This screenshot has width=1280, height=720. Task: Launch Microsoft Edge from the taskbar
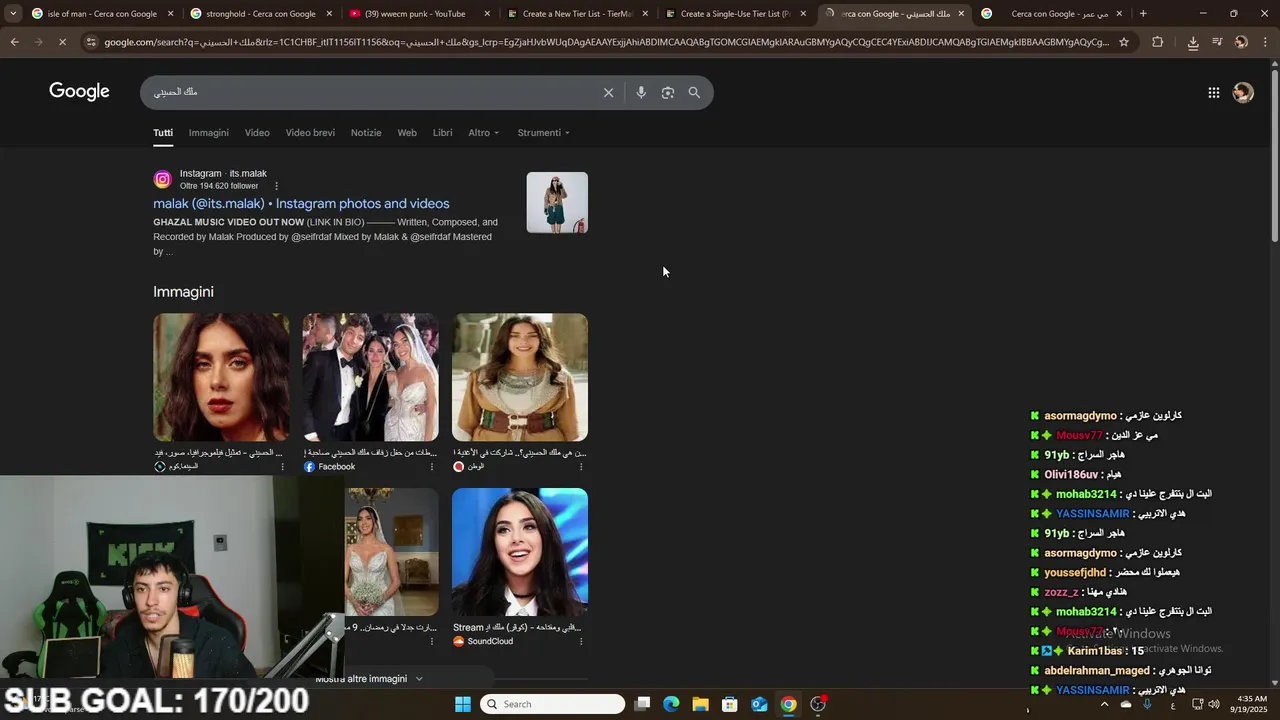tap(671, 704)
